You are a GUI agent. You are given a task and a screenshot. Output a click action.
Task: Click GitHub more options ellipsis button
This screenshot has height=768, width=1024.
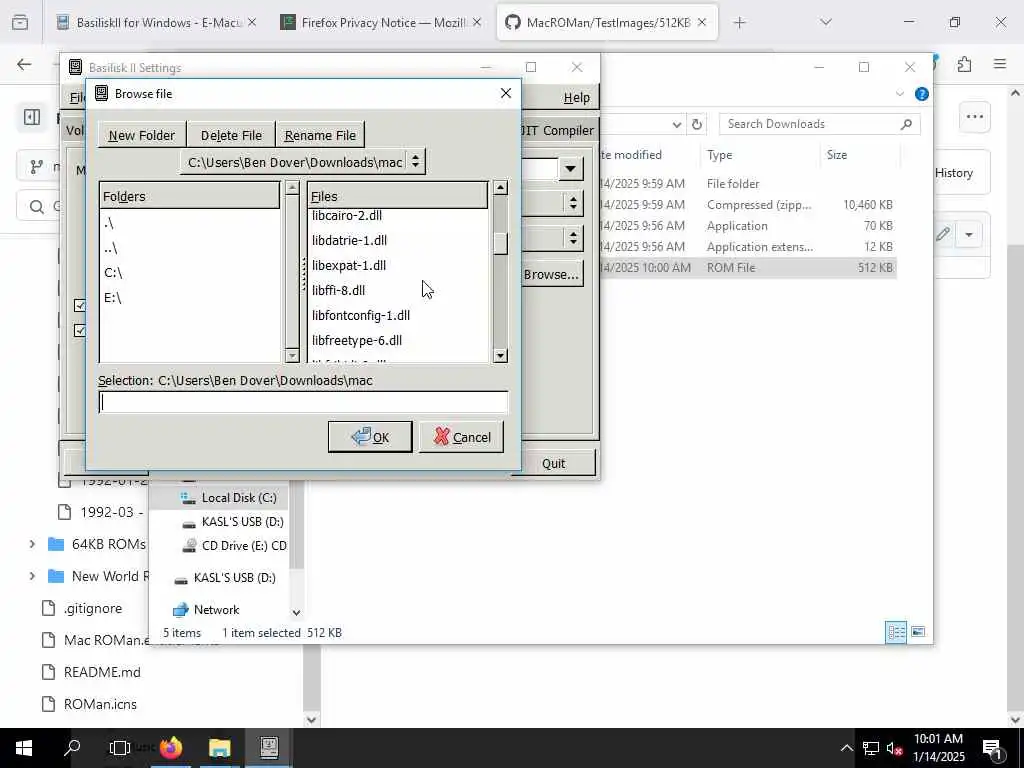(974, 117)
